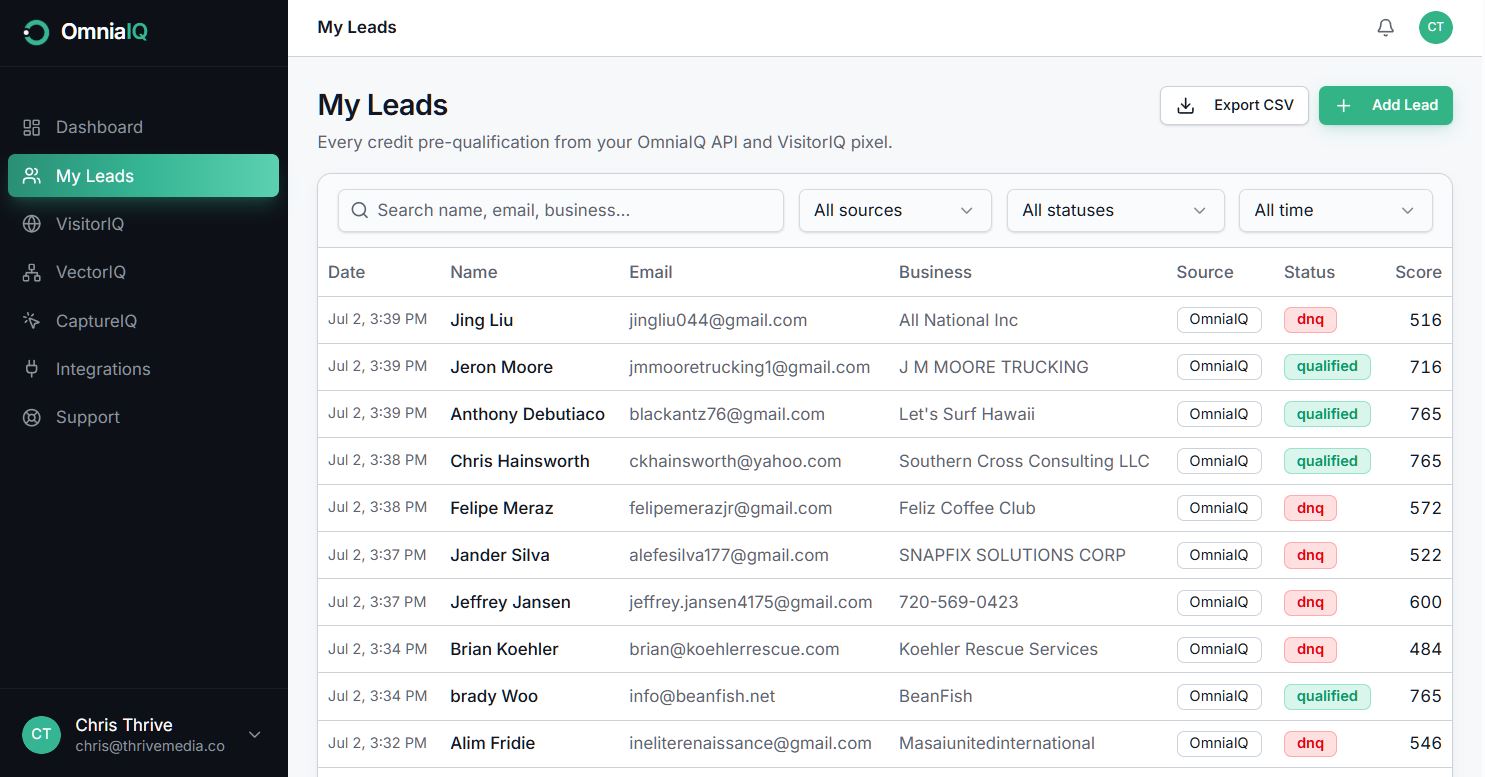Click the My Leads people icon

[32, 176]
